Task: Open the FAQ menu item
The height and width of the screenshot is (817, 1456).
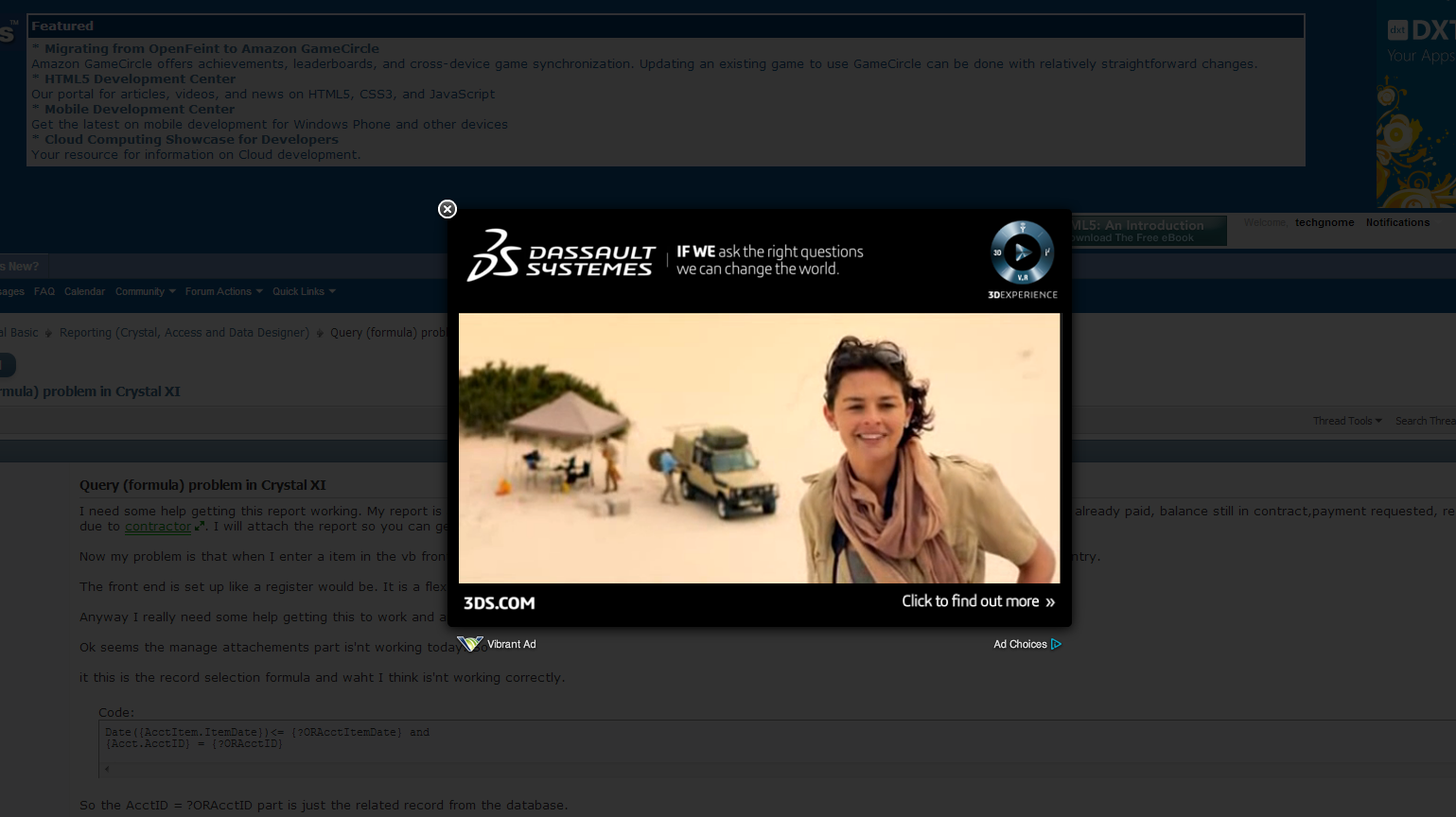Action: point(44,291)
